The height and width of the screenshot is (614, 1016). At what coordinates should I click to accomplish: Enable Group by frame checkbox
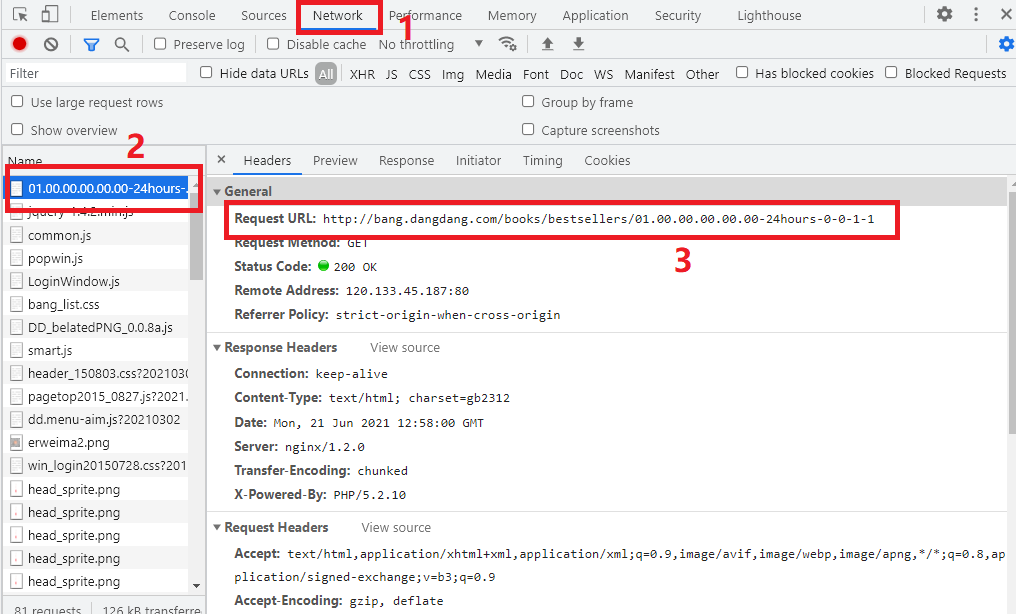click(x=528, y=101)
